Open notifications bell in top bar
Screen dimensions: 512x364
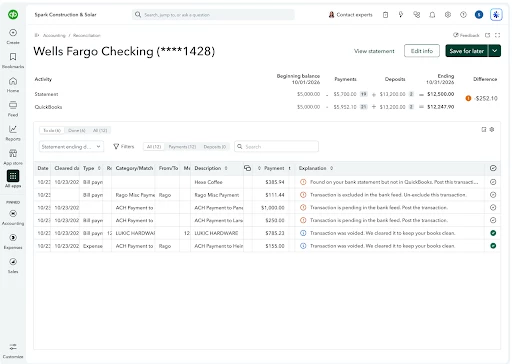coord(432,15)
